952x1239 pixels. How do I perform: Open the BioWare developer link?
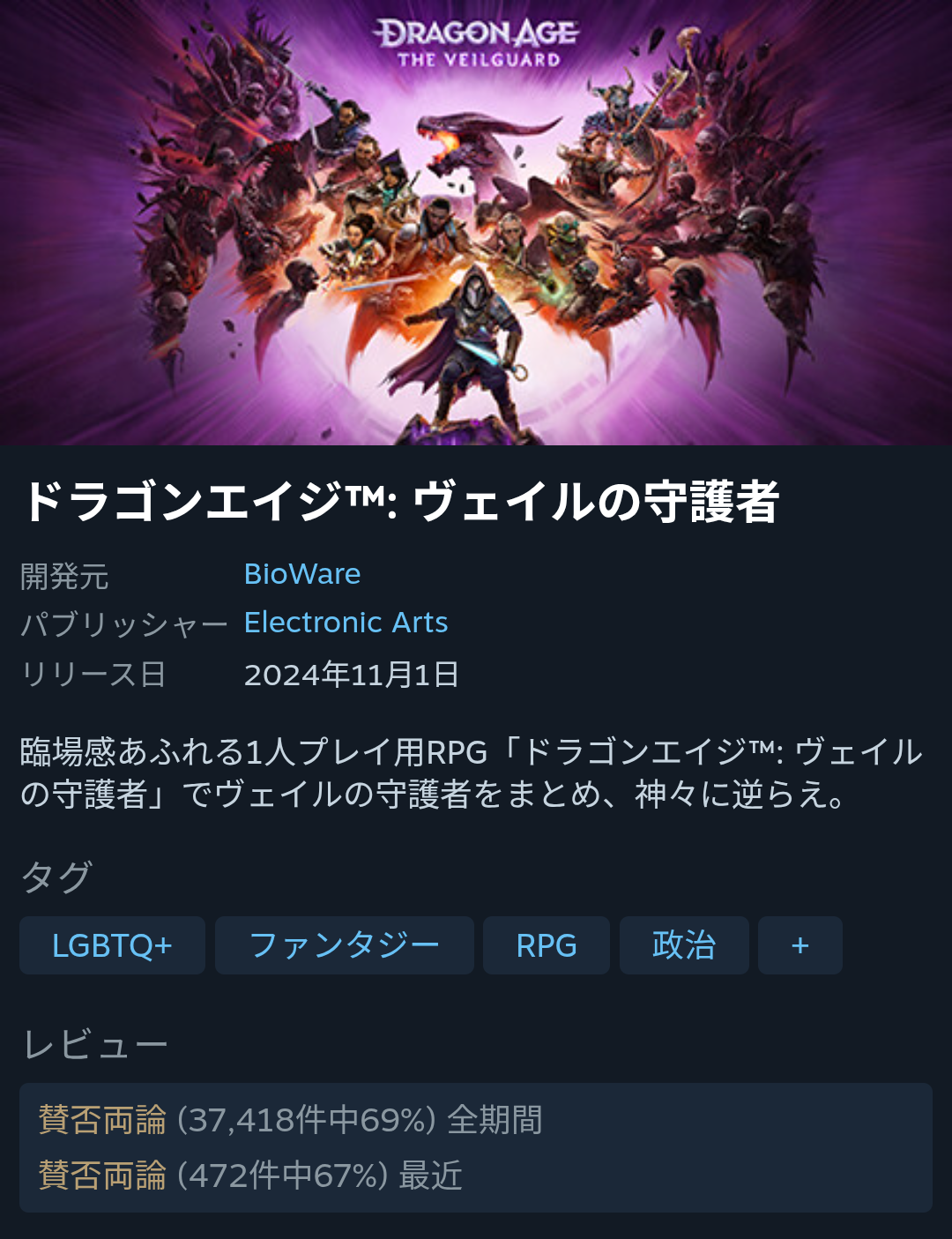tap(302, 574)
